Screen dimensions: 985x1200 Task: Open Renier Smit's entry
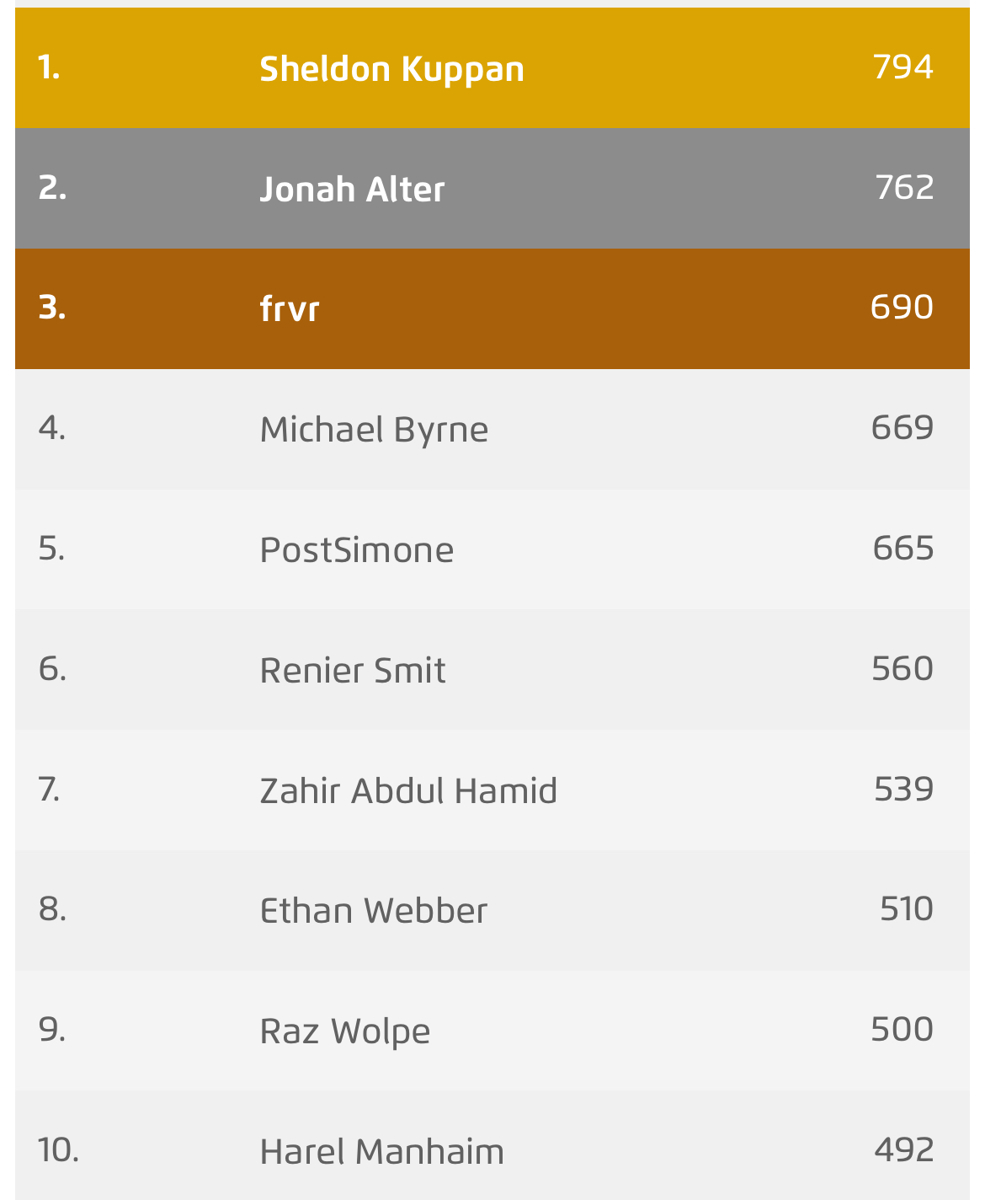352,670
